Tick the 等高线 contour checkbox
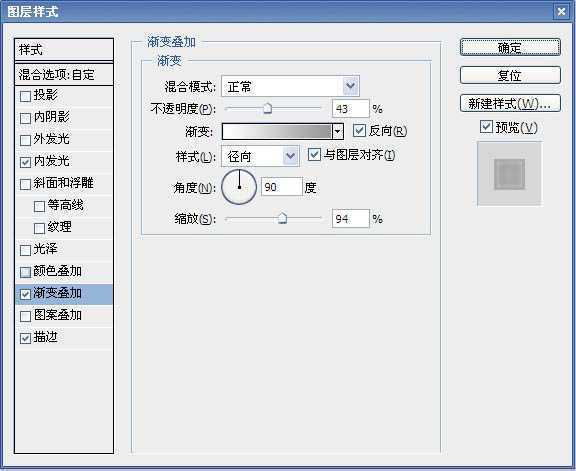The image size is (576, 471). pyautogui.click(x=39, y=206)
